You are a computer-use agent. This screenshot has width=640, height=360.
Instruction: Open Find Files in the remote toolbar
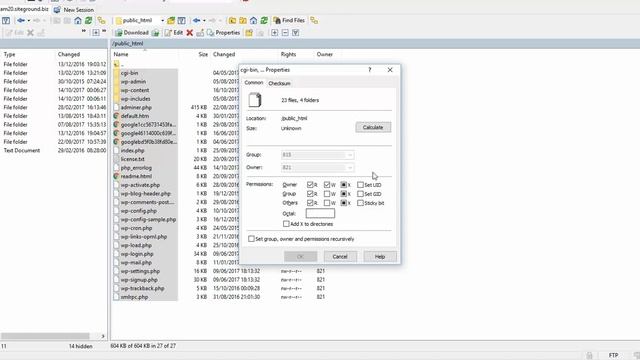(289, 20)
